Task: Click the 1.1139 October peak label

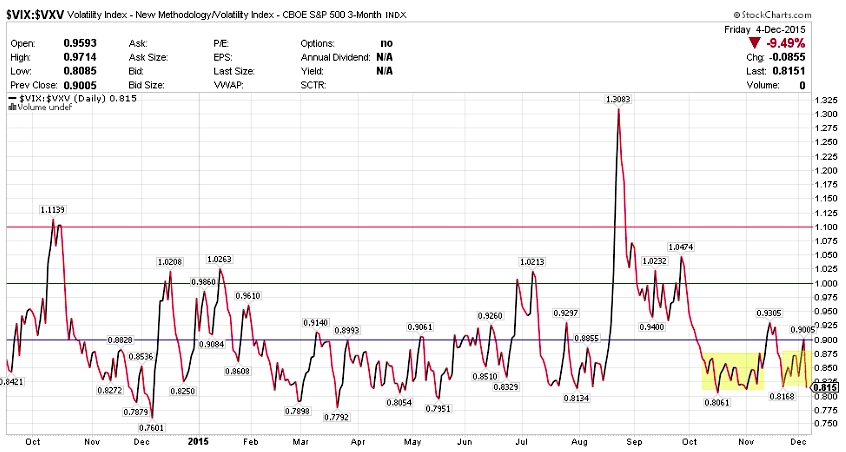Action: point(52,209)
